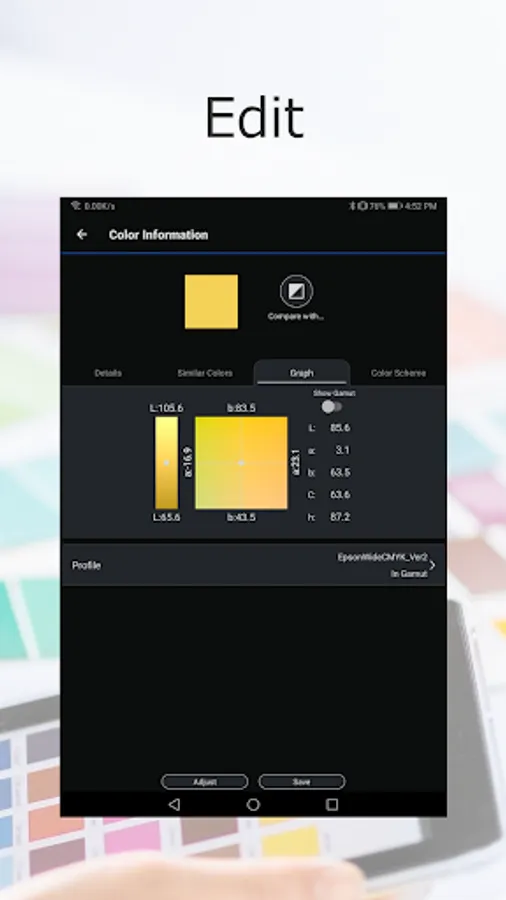Click the b:43.5 label below square

[242, 517]
